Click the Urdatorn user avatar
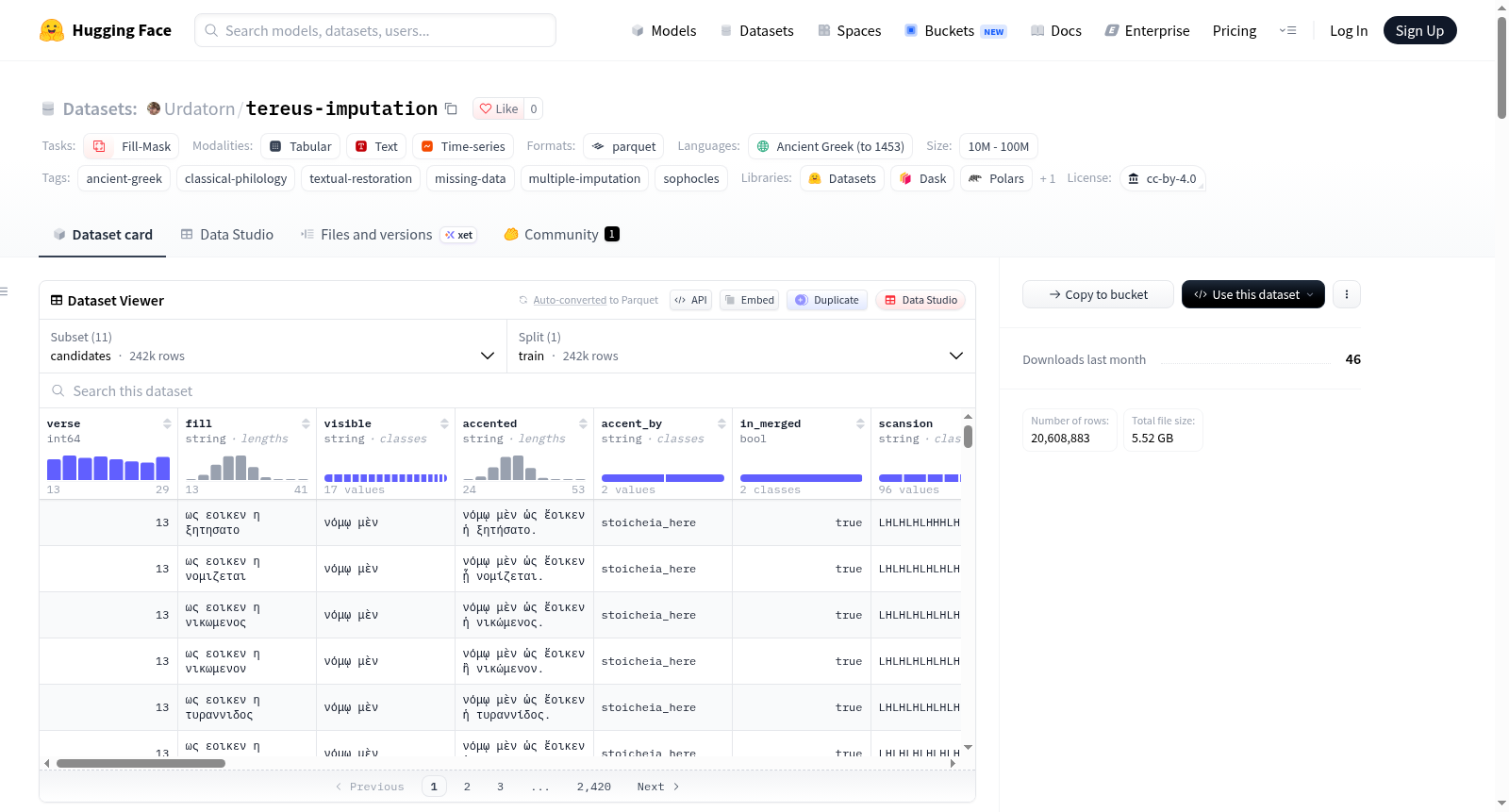This screenshot has height=812, width=1509. pos(154,108)
